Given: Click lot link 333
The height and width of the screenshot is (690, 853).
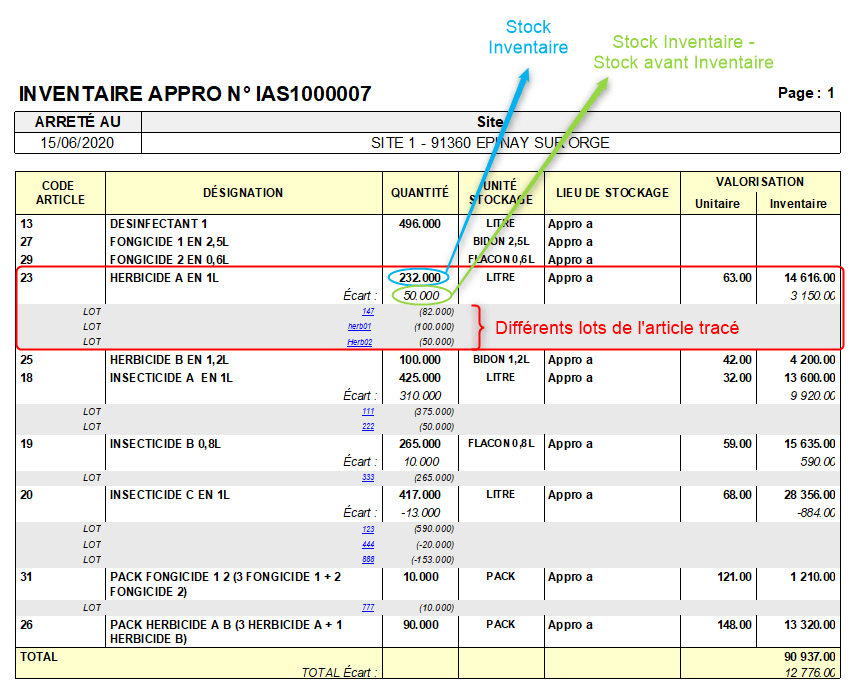Looking at the screenshot, I should tap(367, 478).
